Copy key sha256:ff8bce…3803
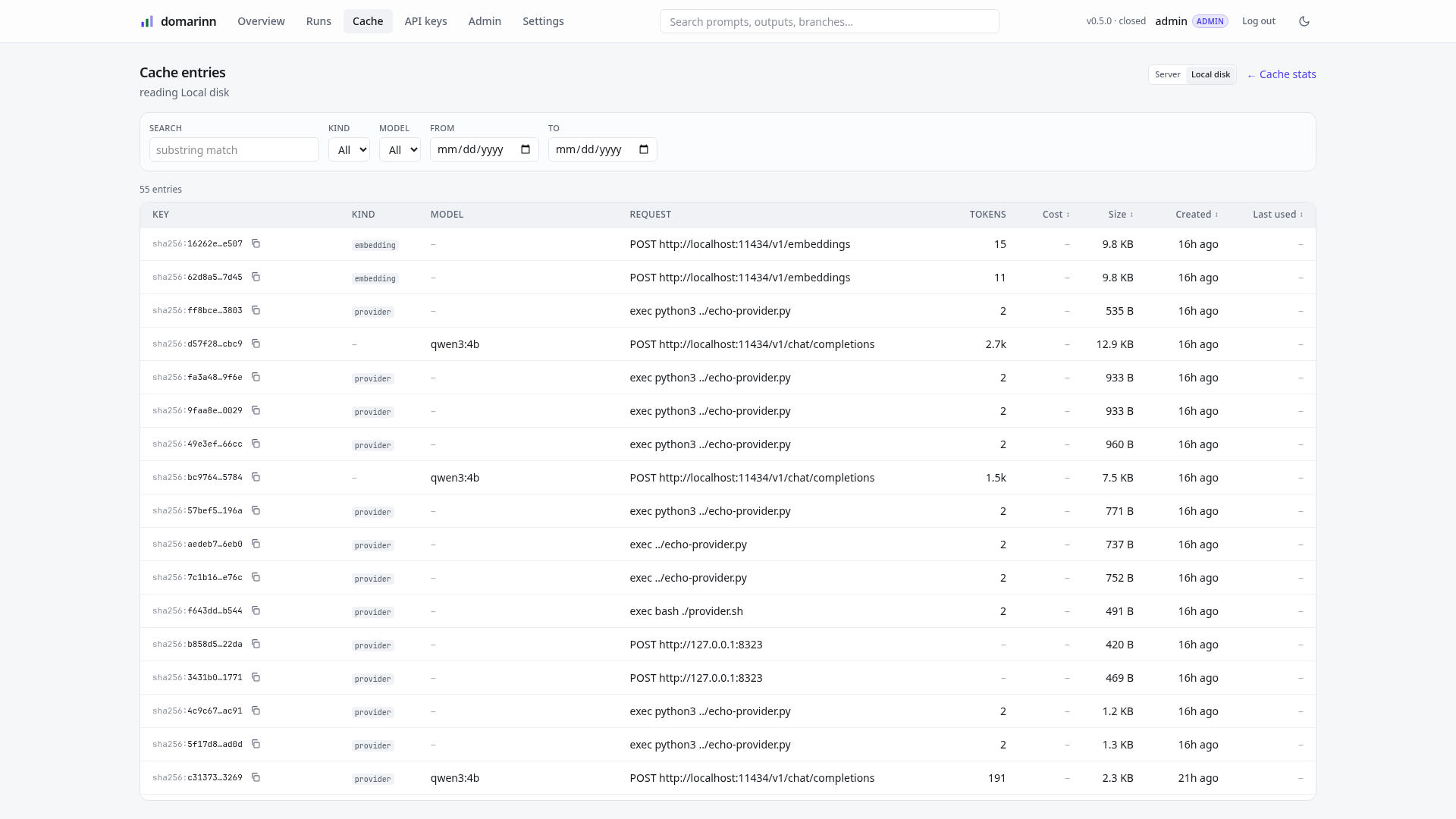 point(256,310)
